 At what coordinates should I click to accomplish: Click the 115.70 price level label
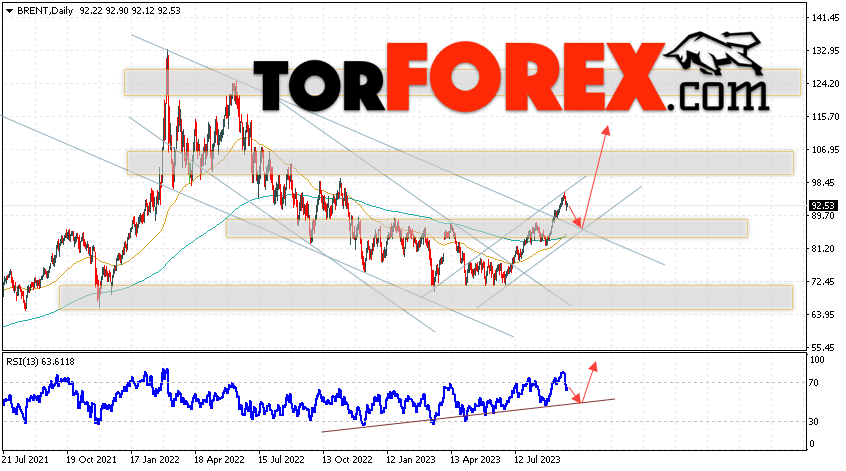[825, 117]
